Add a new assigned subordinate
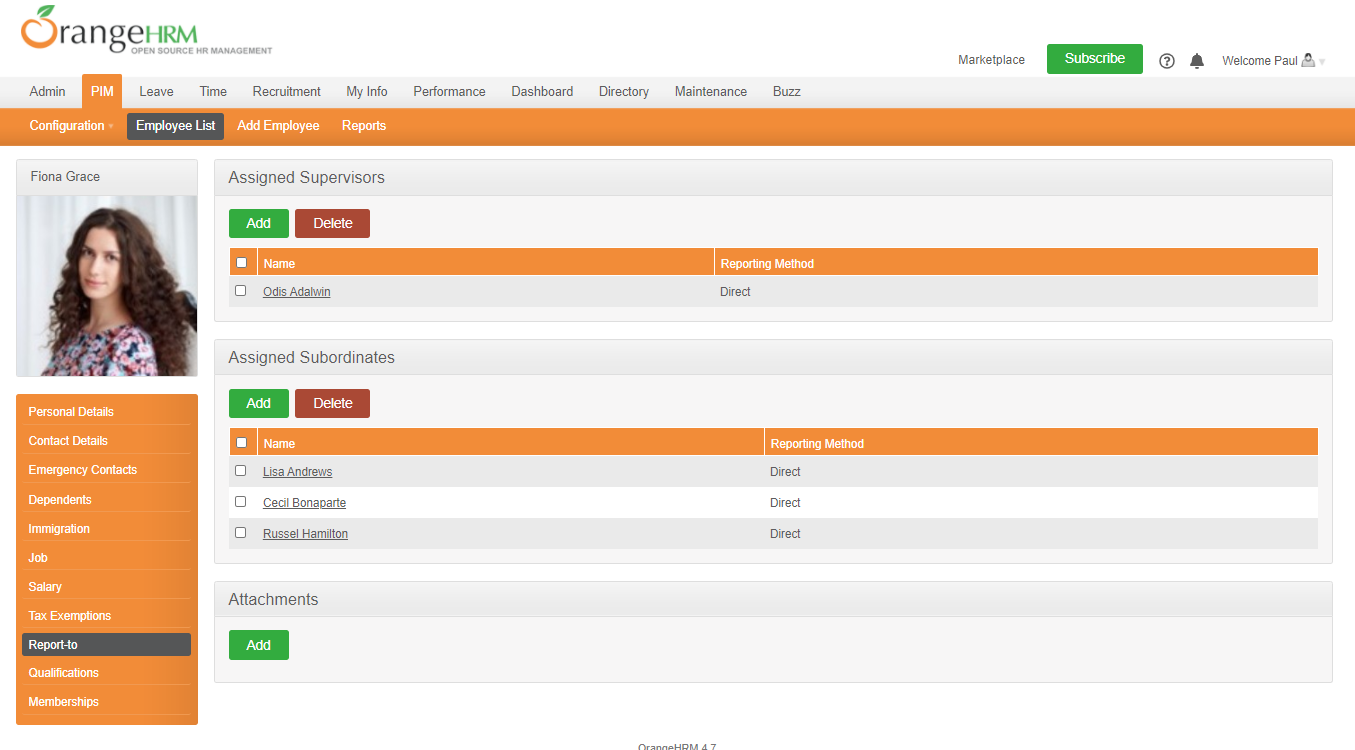This screenshot has width=1355, height=750. pos(259,403)
